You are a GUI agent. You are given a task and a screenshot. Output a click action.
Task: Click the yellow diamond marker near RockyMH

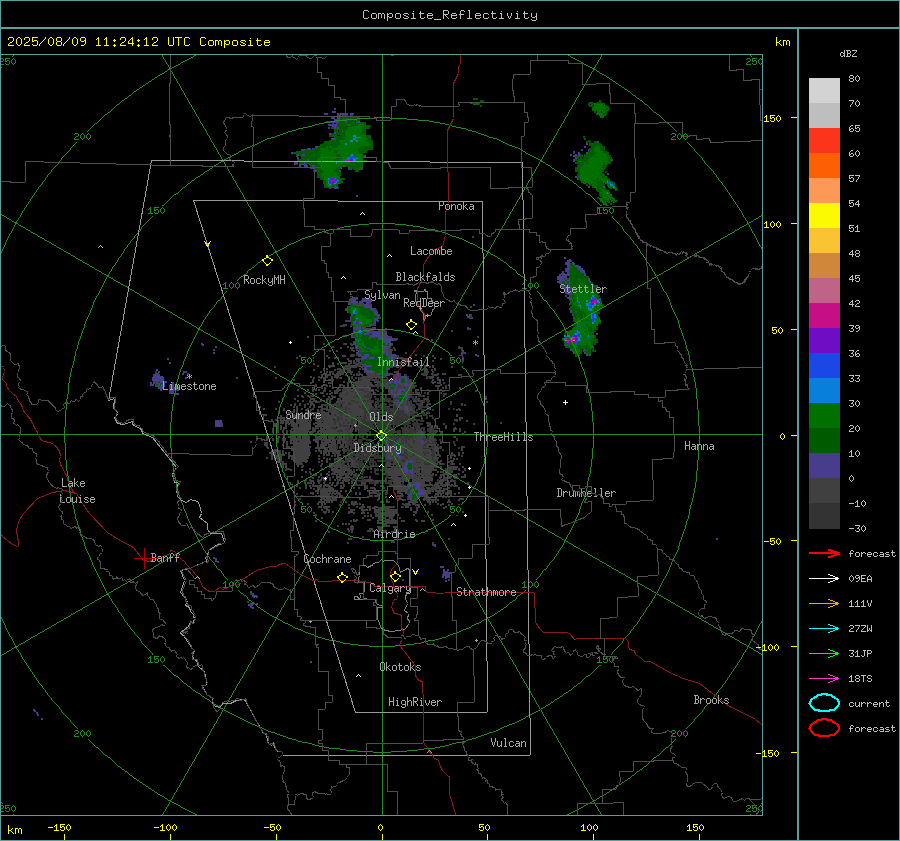pos(267,261)
